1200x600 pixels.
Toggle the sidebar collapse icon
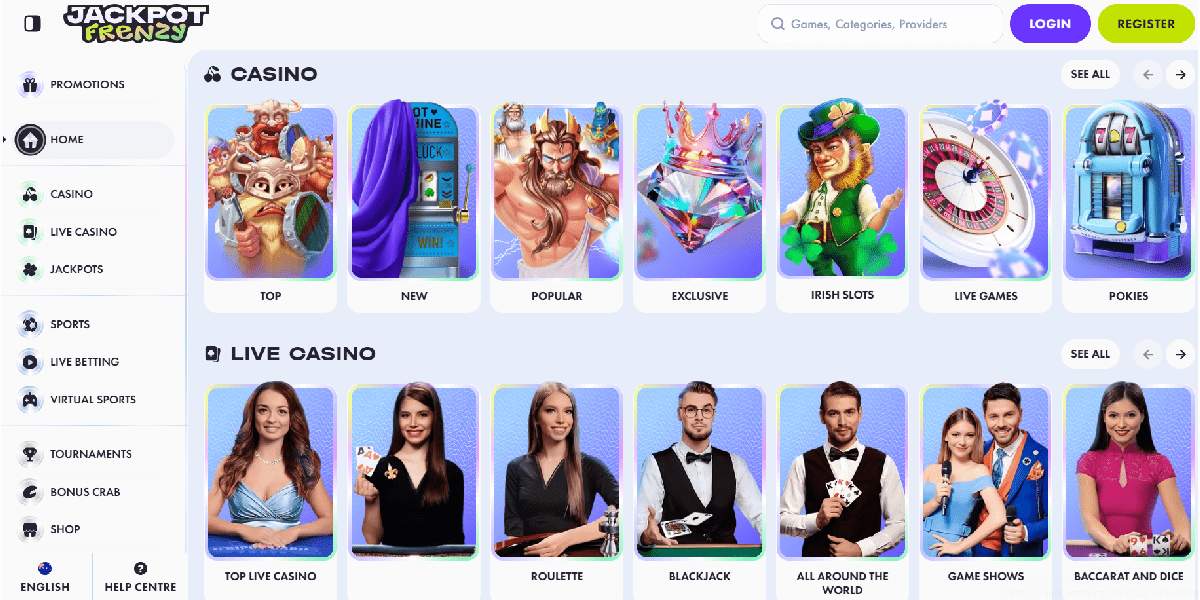coord(32,23)
